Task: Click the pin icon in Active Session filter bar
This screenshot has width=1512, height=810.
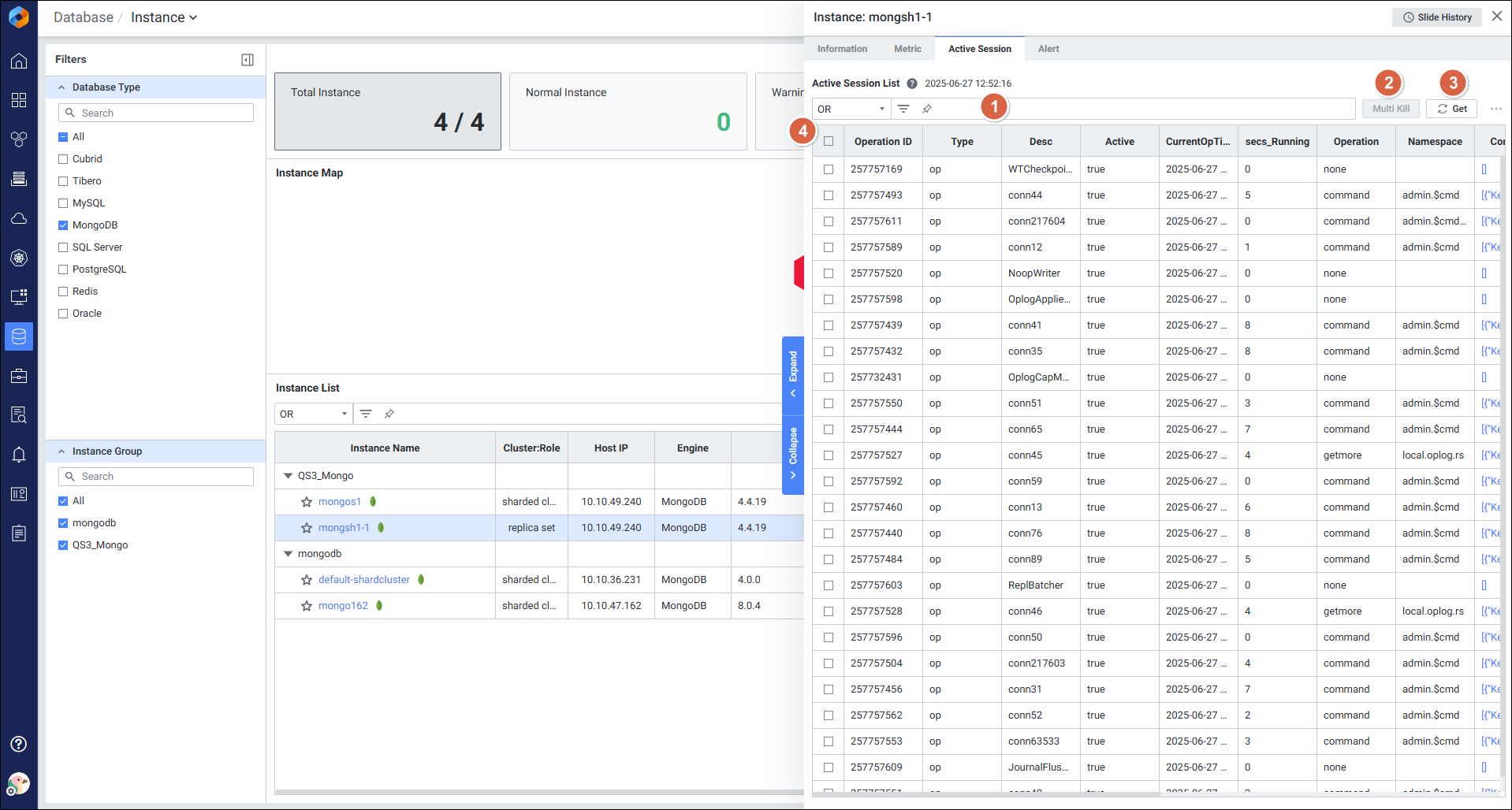Action: pyautogui.click(x=927, y=109)
